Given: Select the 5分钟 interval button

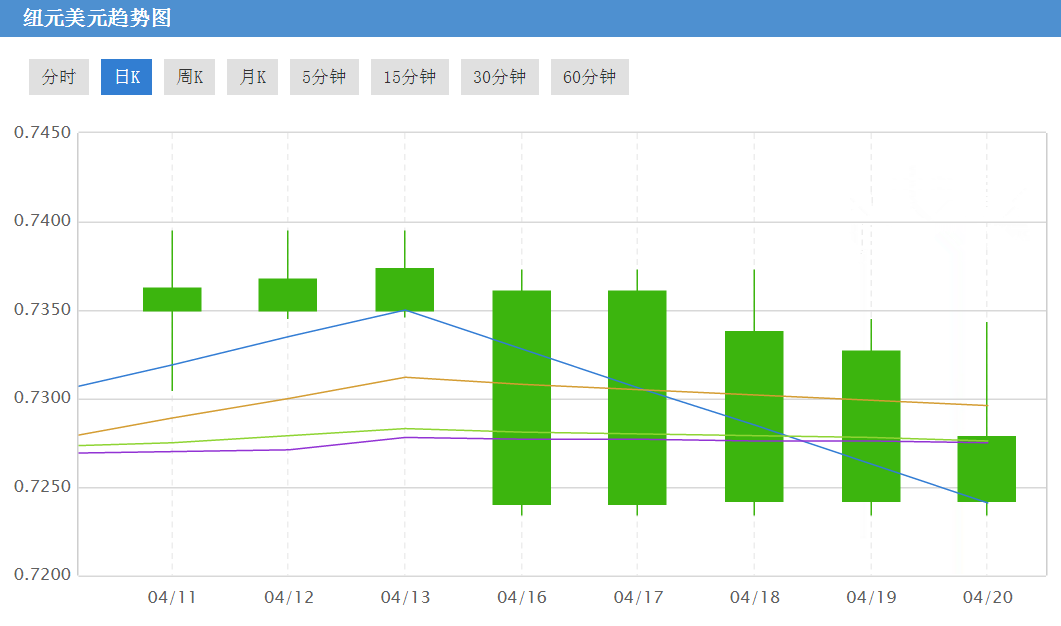Looking at the screenshot, I should (x=324, y=77).
